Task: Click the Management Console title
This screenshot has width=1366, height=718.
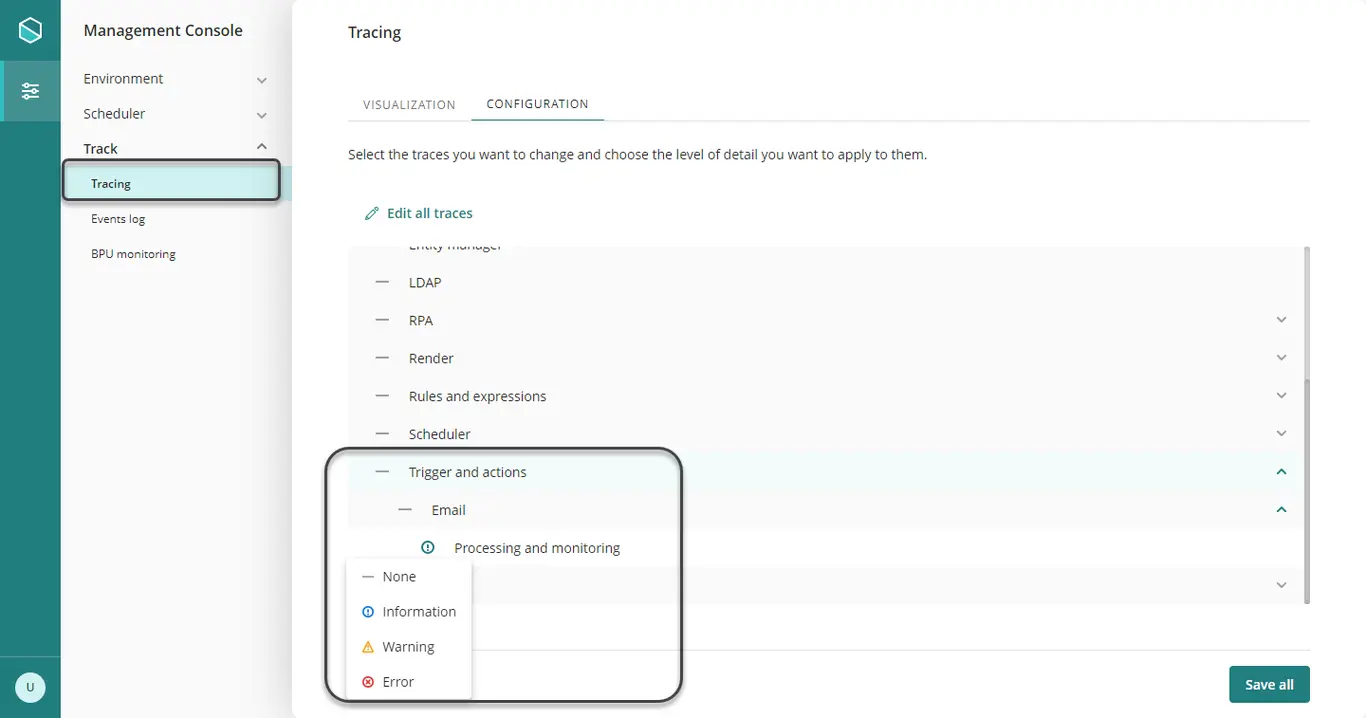Action: (x=163, y=31)
